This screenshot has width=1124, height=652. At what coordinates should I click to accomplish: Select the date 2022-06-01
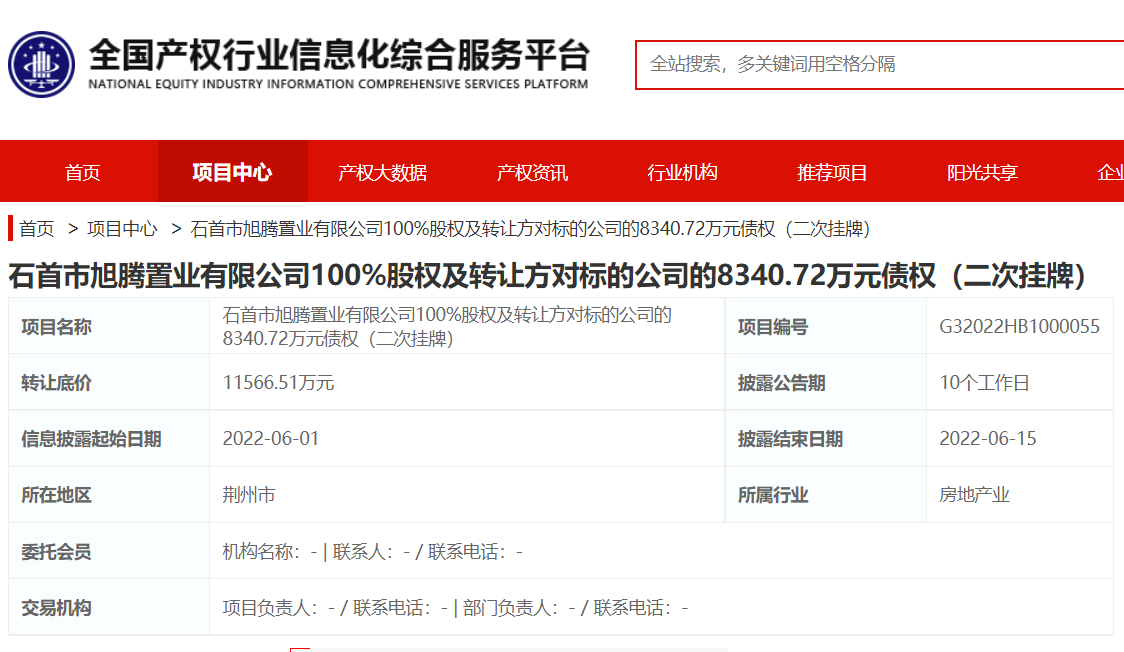[x=271, y=438]
